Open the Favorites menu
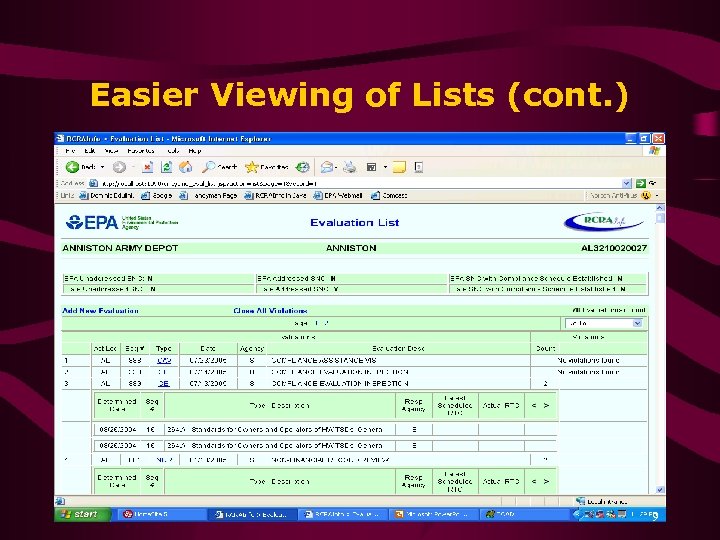The height and width of the screenshot is (540, 720). (141, 151)
